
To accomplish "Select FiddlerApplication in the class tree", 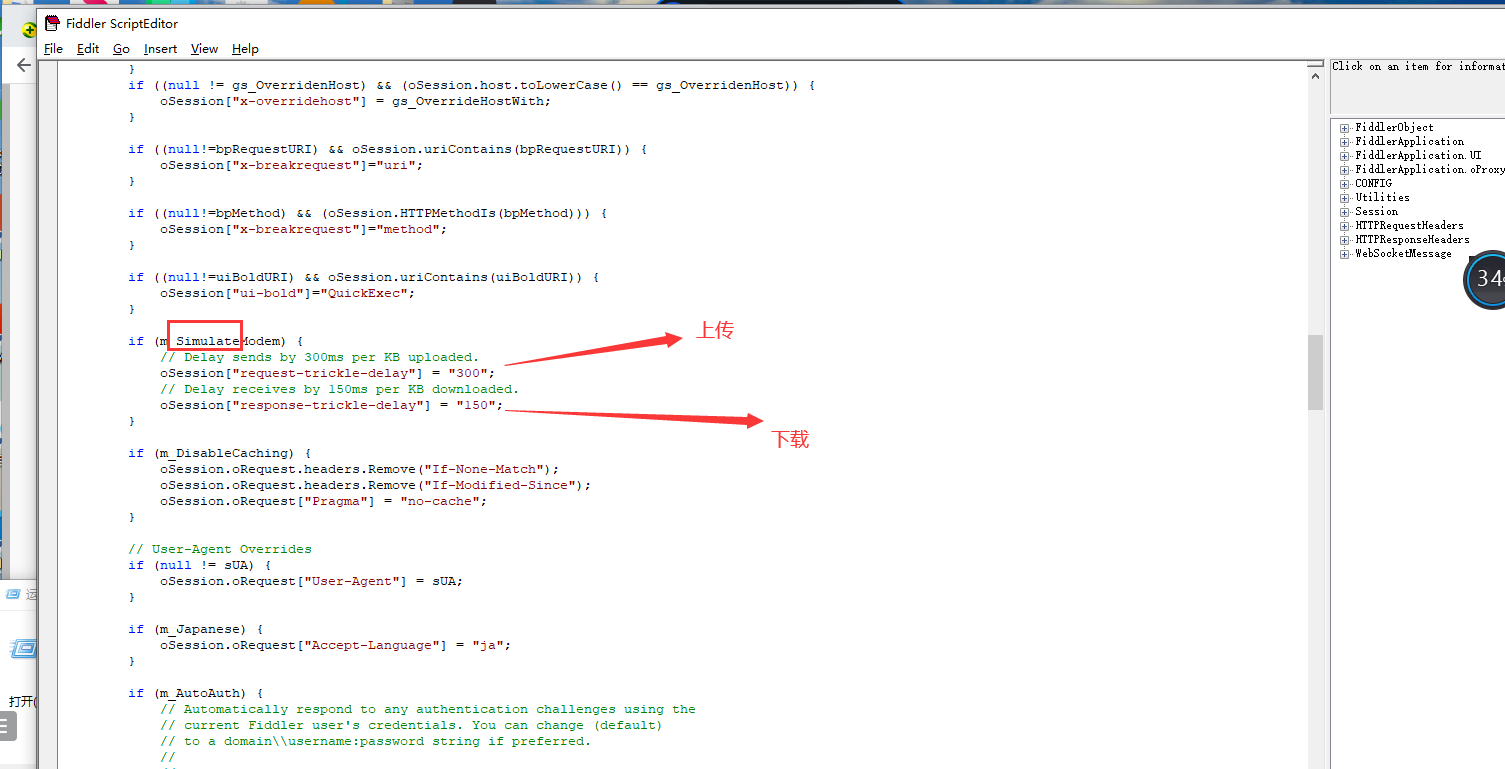I will [1409, 142].
